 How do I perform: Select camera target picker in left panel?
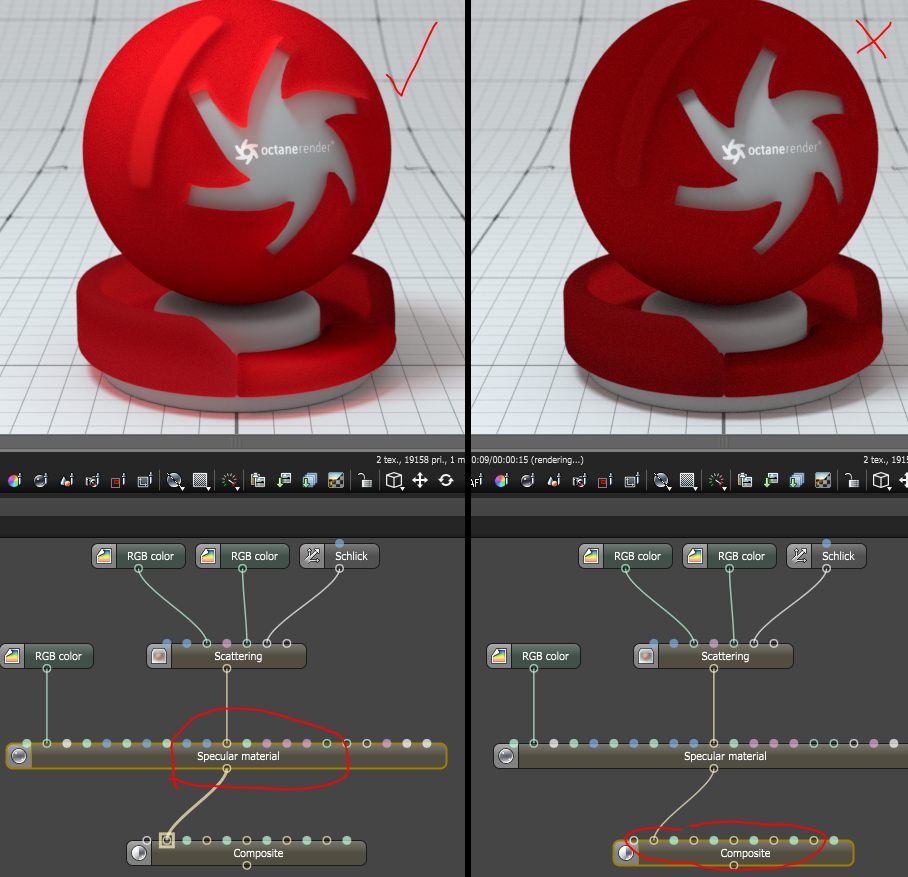click(93, 480)
